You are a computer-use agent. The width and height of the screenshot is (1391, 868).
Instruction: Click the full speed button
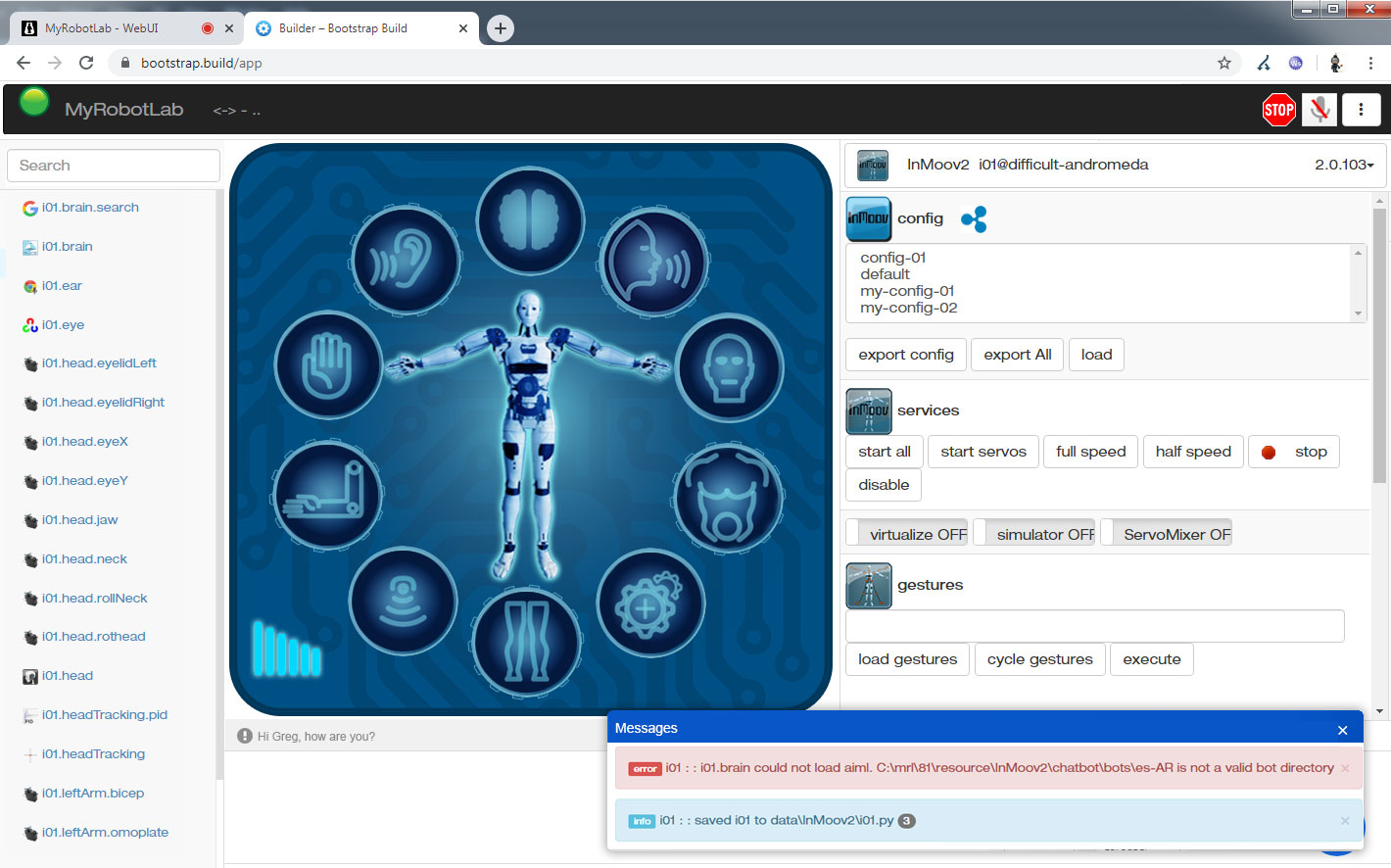[x=1091, y=452]
